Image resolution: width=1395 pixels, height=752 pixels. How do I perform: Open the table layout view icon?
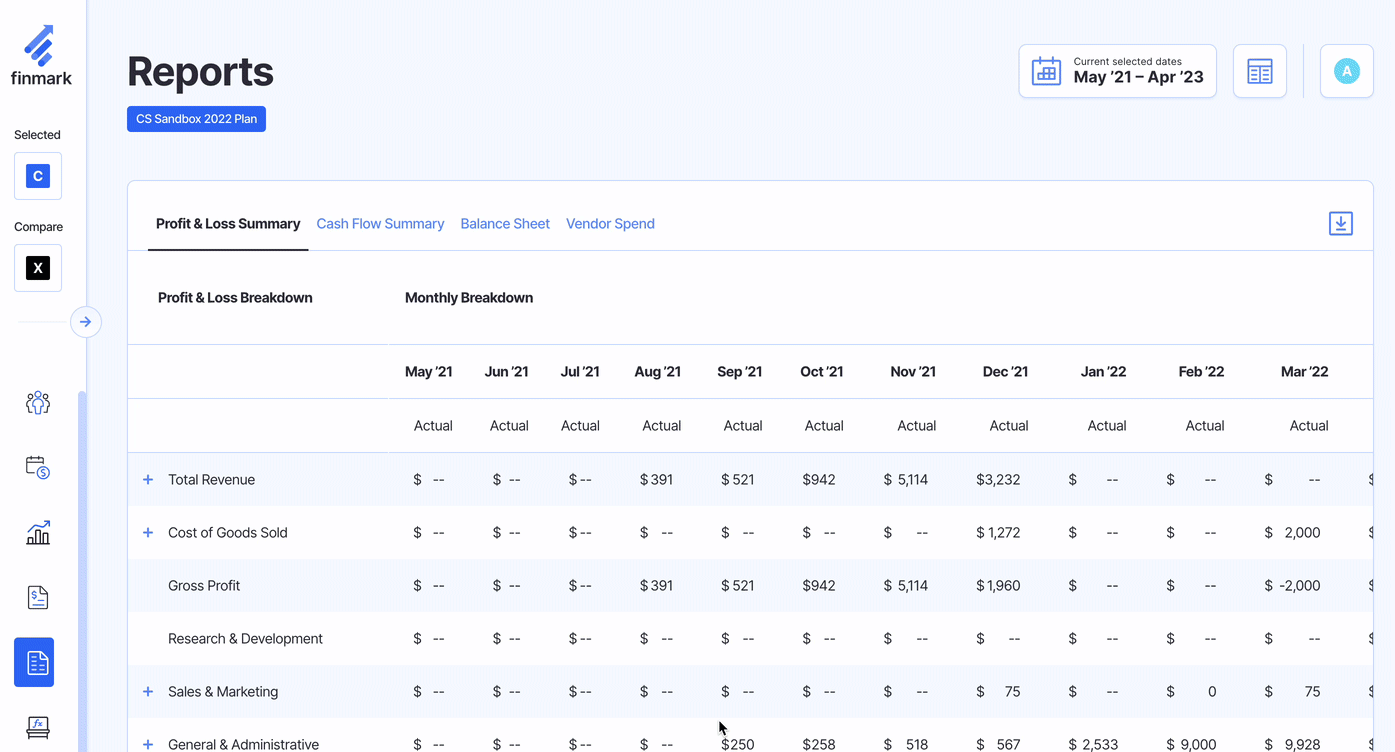tap(1259, 72)
